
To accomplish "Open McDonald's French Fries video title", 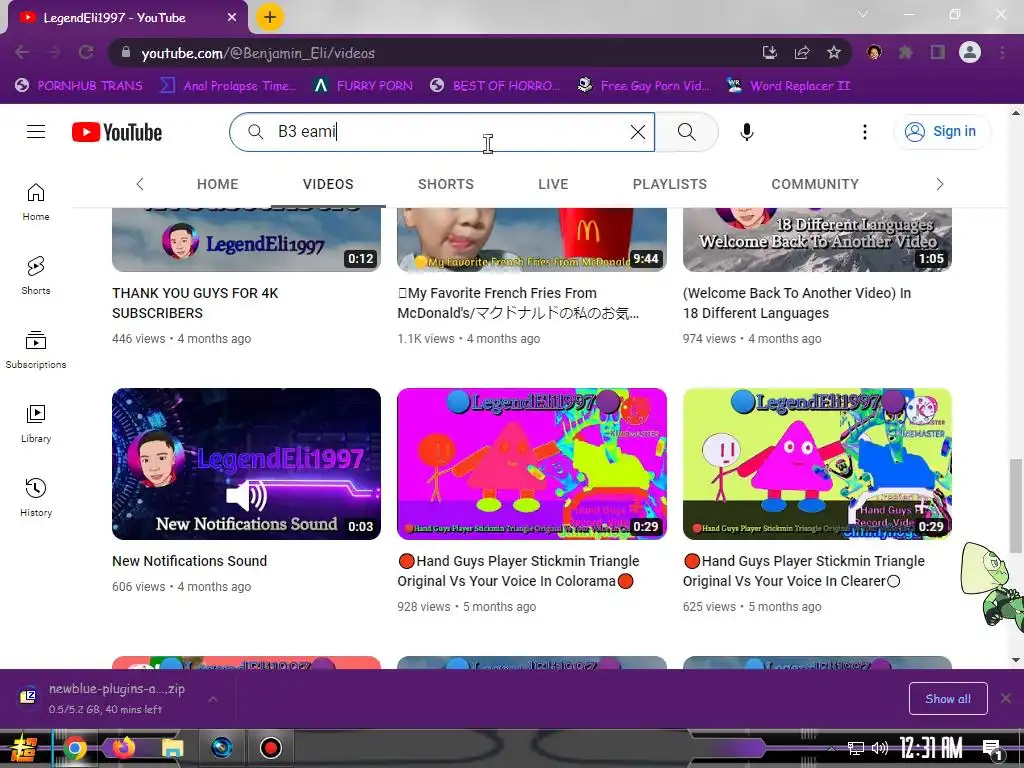I will [x=518, y=303].
